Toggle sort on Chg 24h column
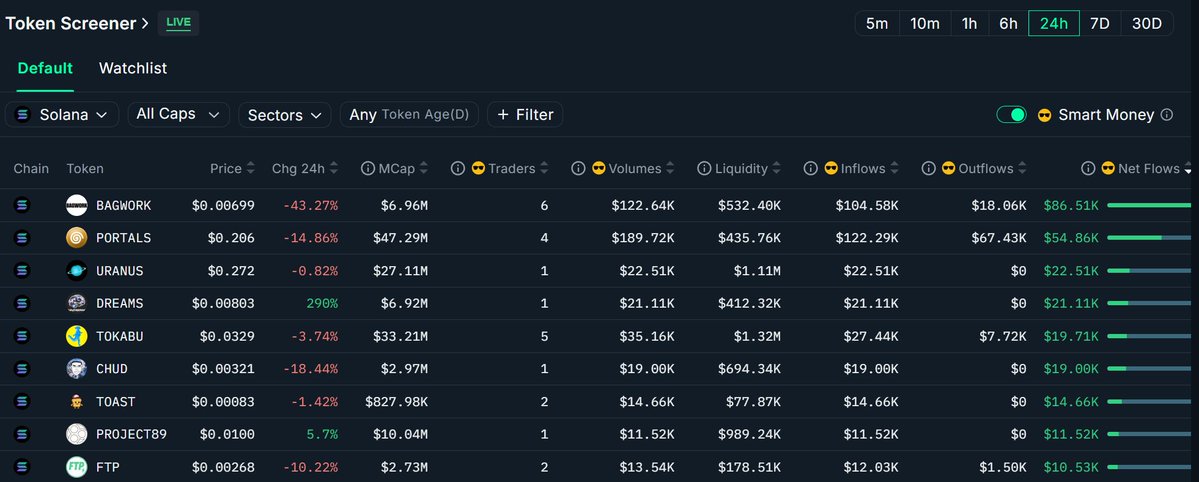 (x=304, y=169)
